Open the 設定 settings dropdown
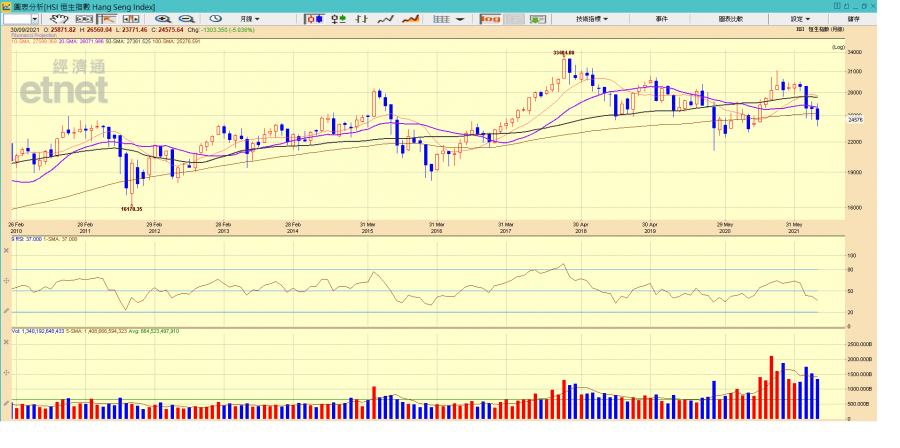This screenshot has height=448, width=900. coord(800,19)
